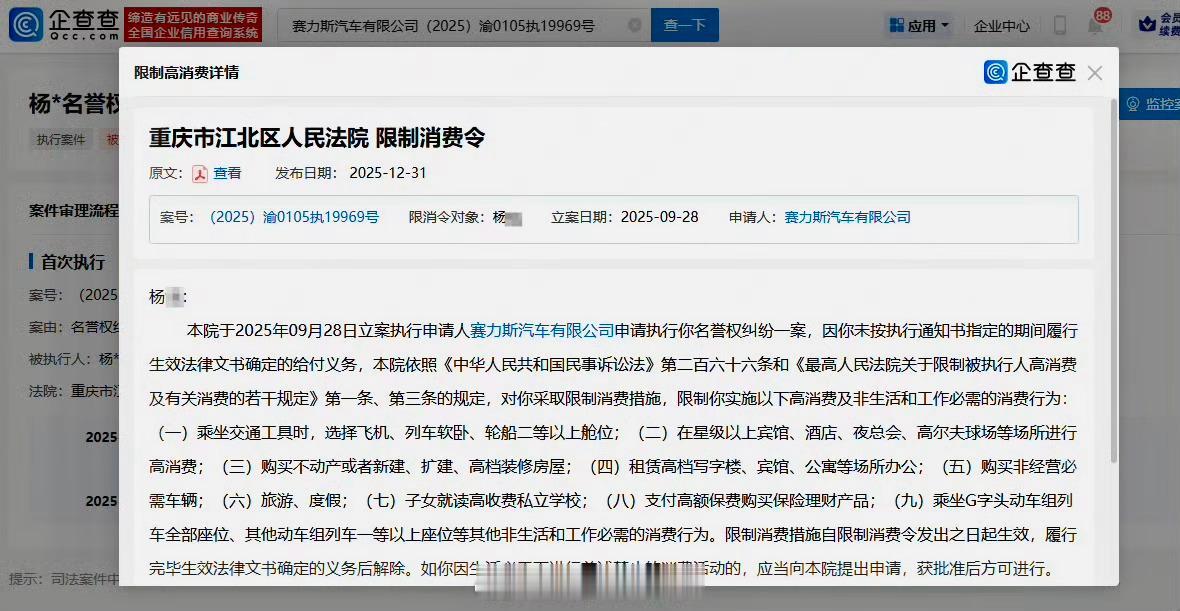Click the PDF icon next to 原文
The width and height of the screenshot is (1180, 611).
(199, 174)
